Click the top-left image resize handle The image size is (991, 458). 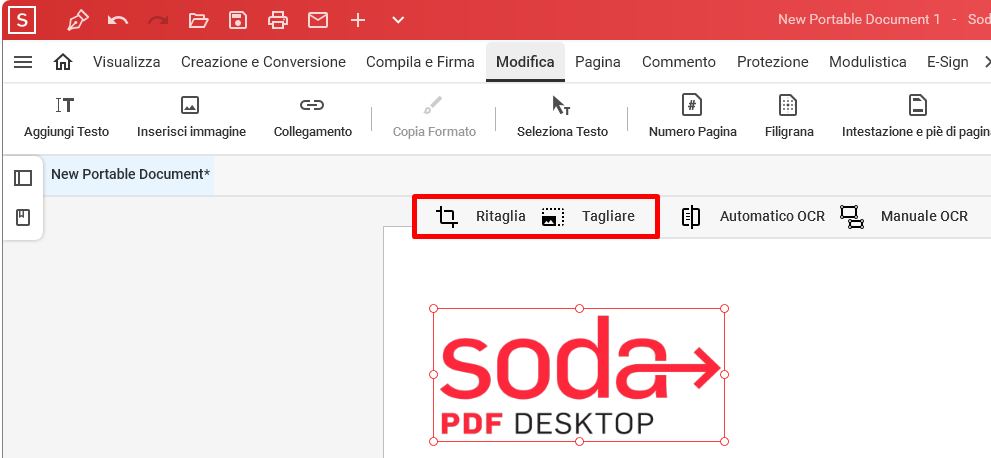coord(434,308)
